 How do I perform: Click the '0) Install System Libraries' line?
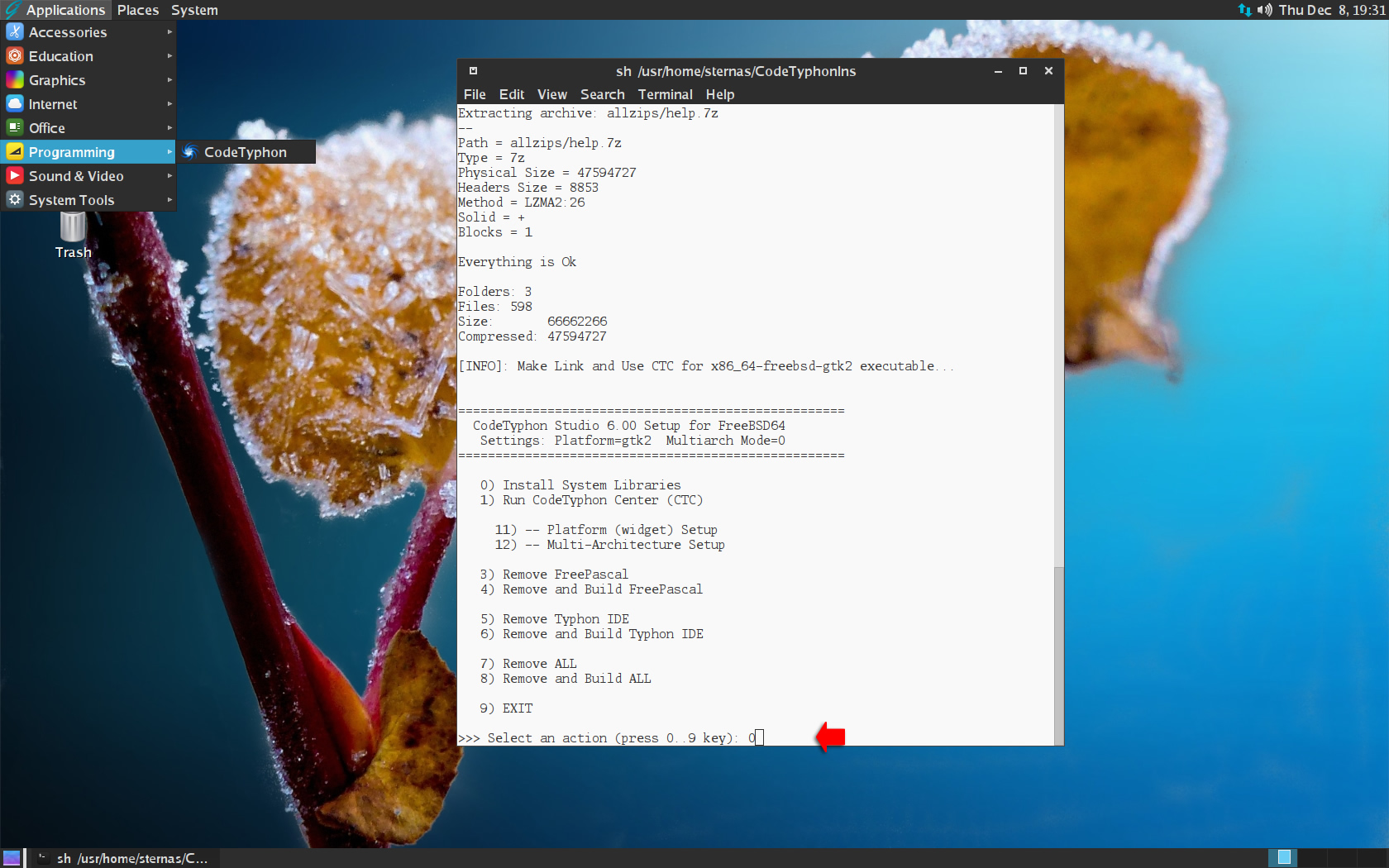580,485
